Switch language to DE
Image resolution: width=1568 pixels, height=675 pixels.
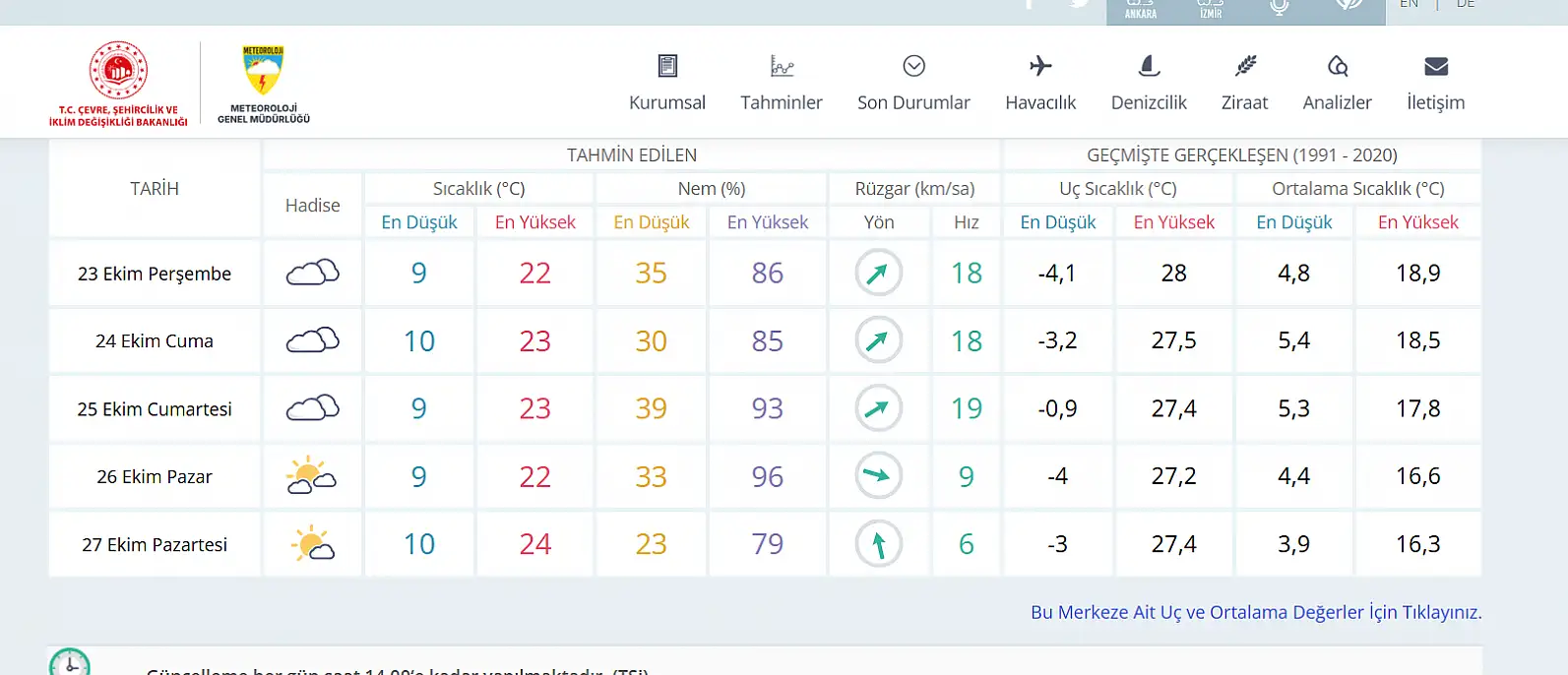1466,5
